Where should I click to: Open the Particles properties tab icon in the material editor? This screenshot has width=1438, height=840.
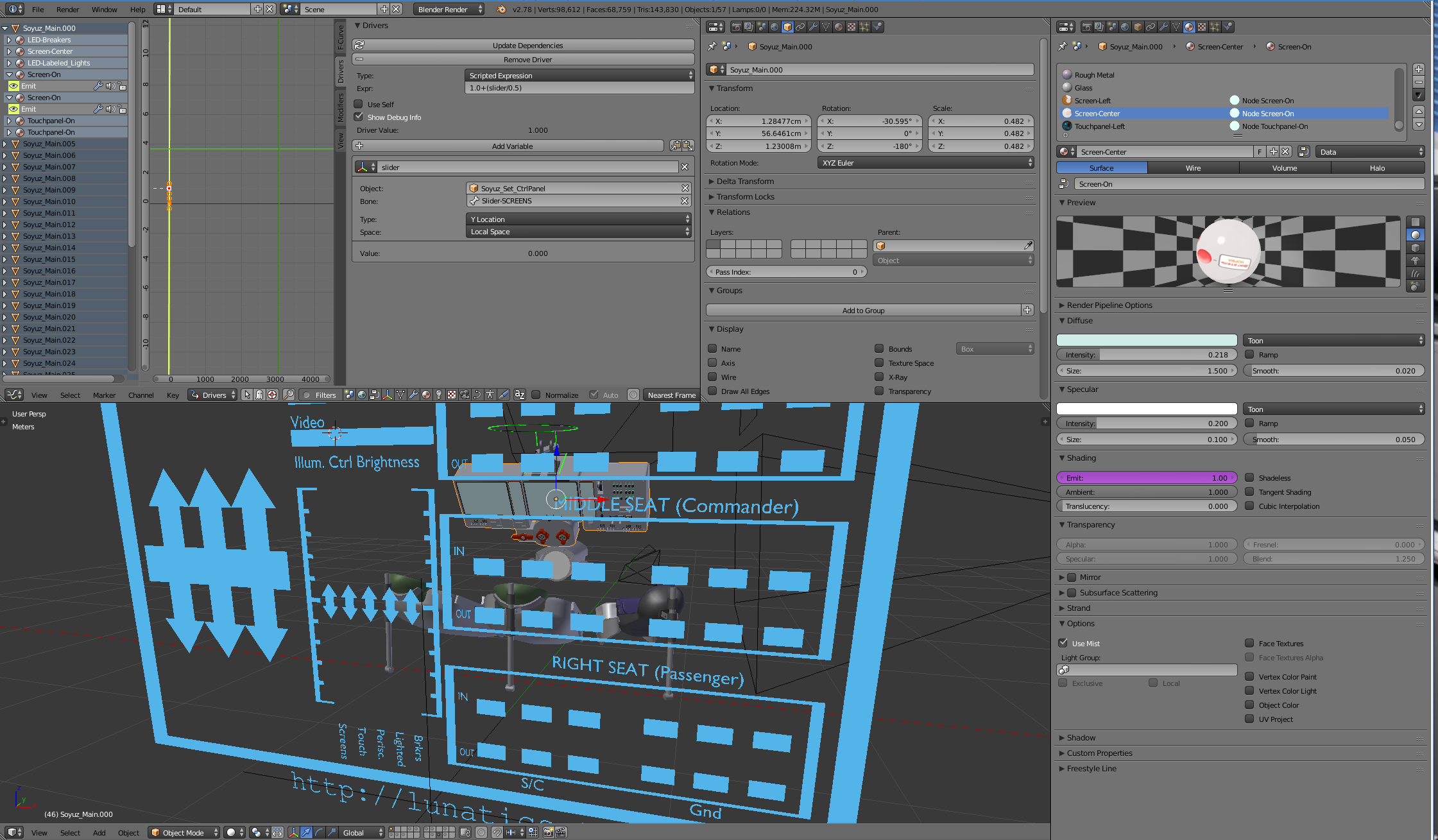(1215, 27)
